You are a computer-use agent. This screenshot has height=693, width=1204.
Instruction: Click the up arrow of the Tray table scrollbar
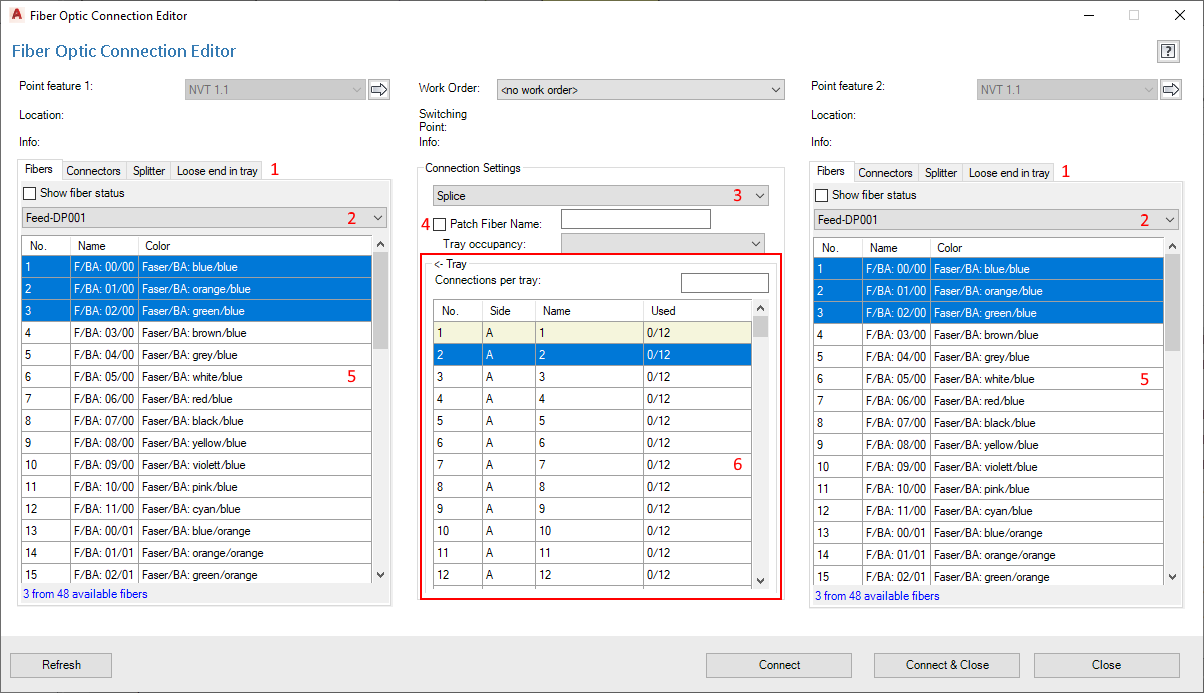(760, 309)
